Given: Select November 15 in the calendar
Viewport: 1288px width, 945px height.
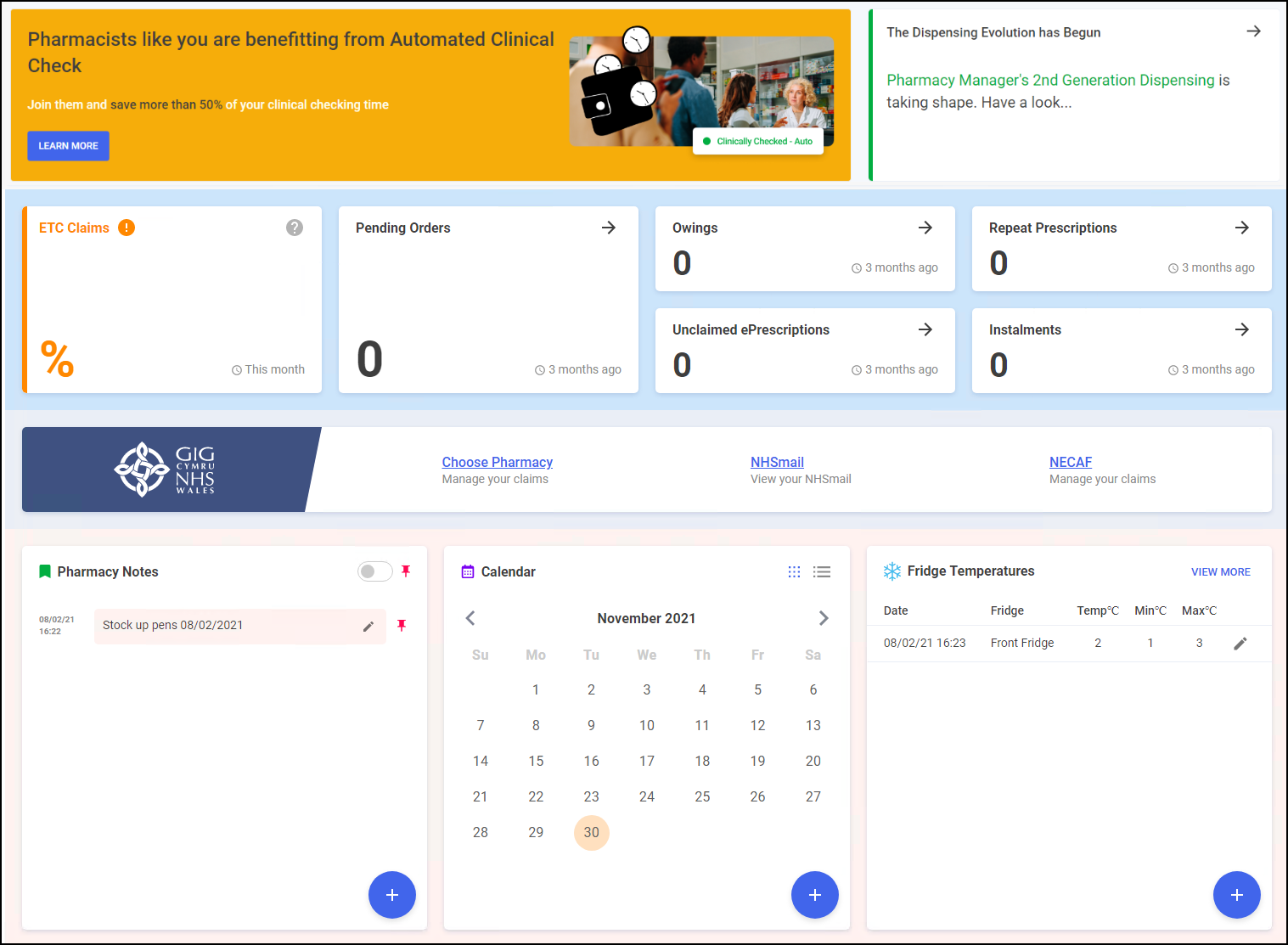Looking at the screenshot, I should point(536,762).
